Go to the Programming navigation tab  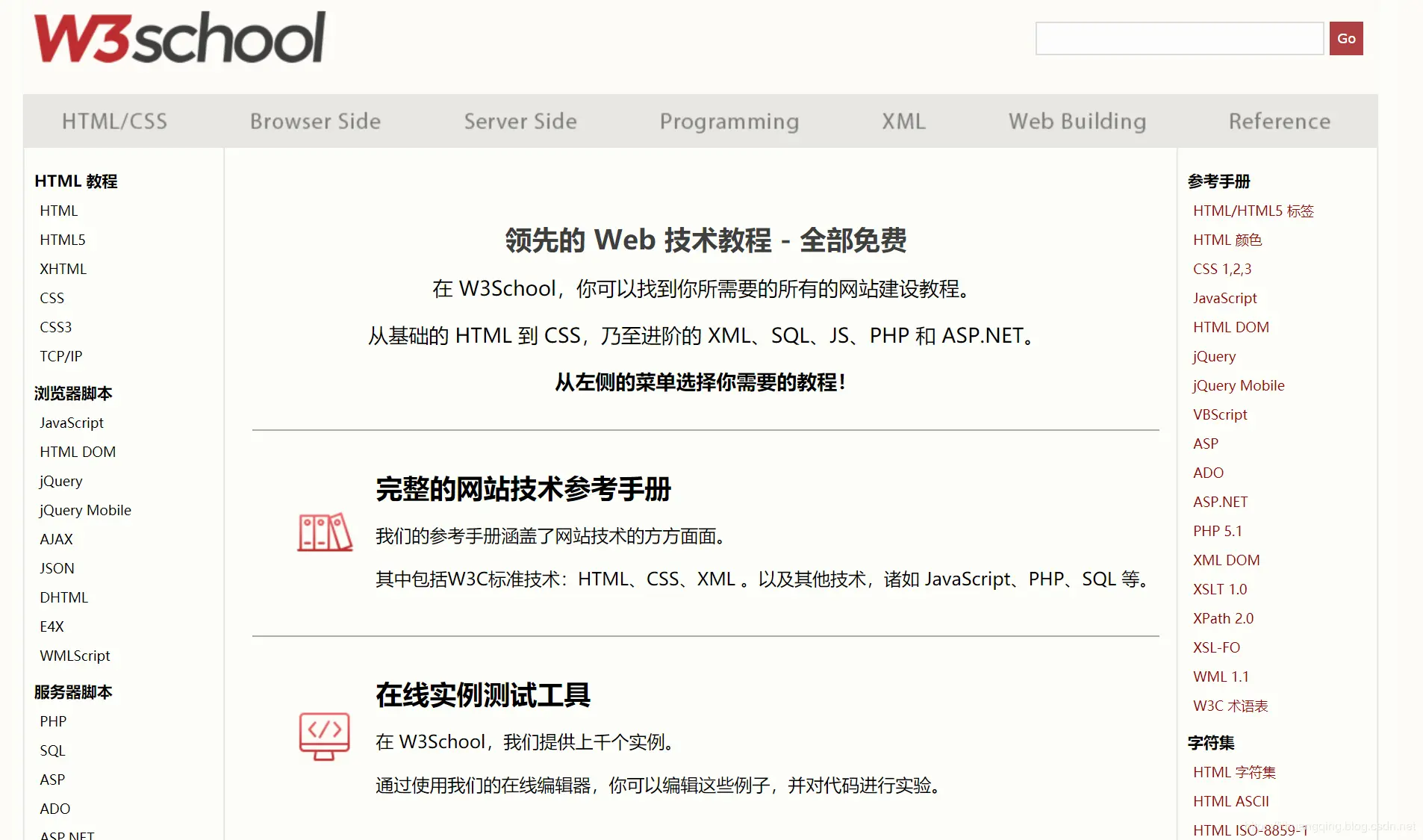point(729,122)
